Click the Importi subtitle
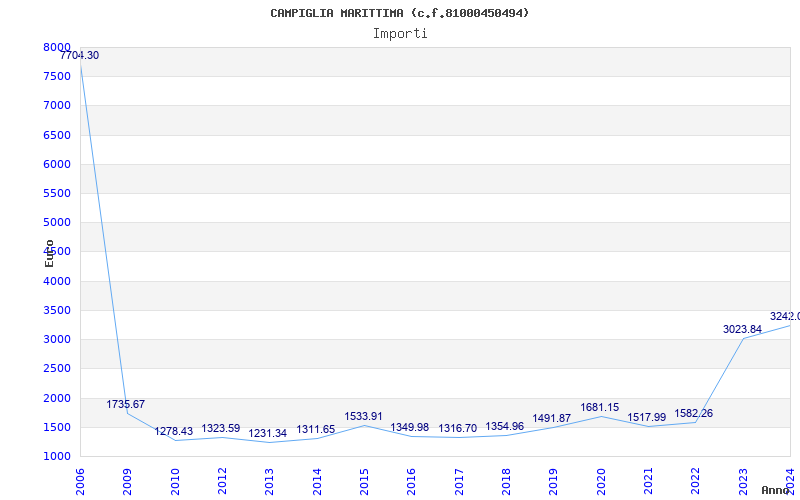Image resolution: width=800 pixels, height=500 pixels. [400, 34]
